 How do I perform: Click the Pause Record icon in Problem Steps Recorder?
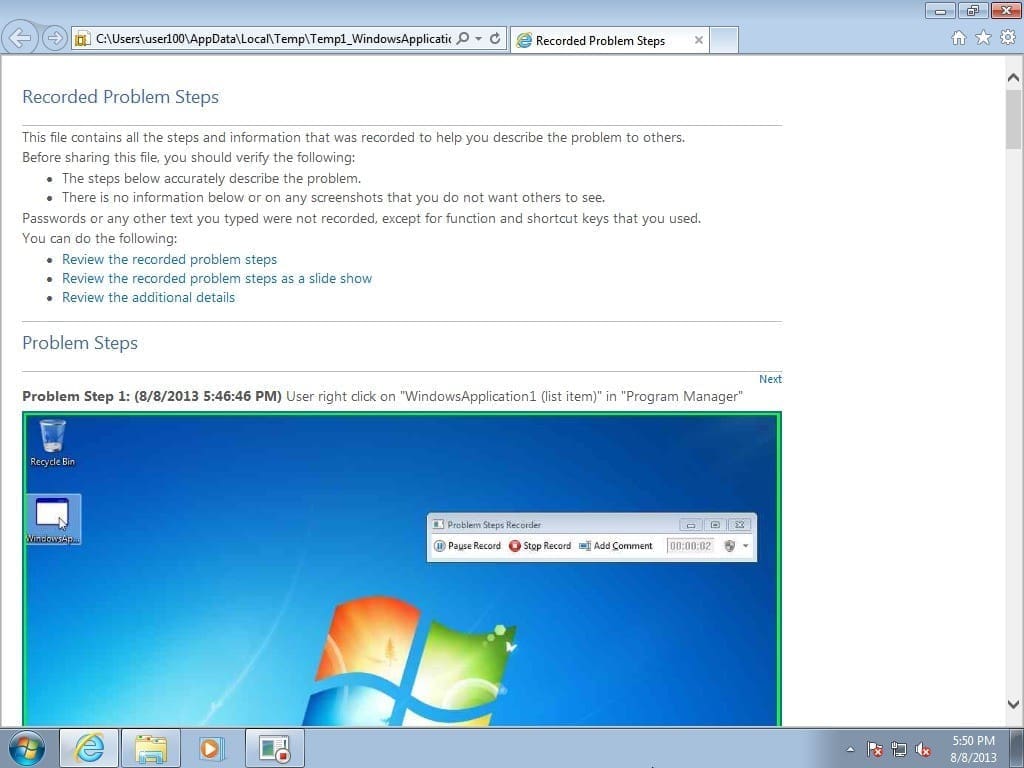pos(440,546)
